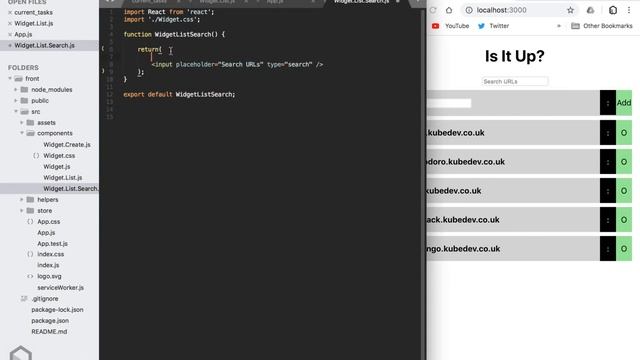Click the store folder icon

tap(30, 211)
